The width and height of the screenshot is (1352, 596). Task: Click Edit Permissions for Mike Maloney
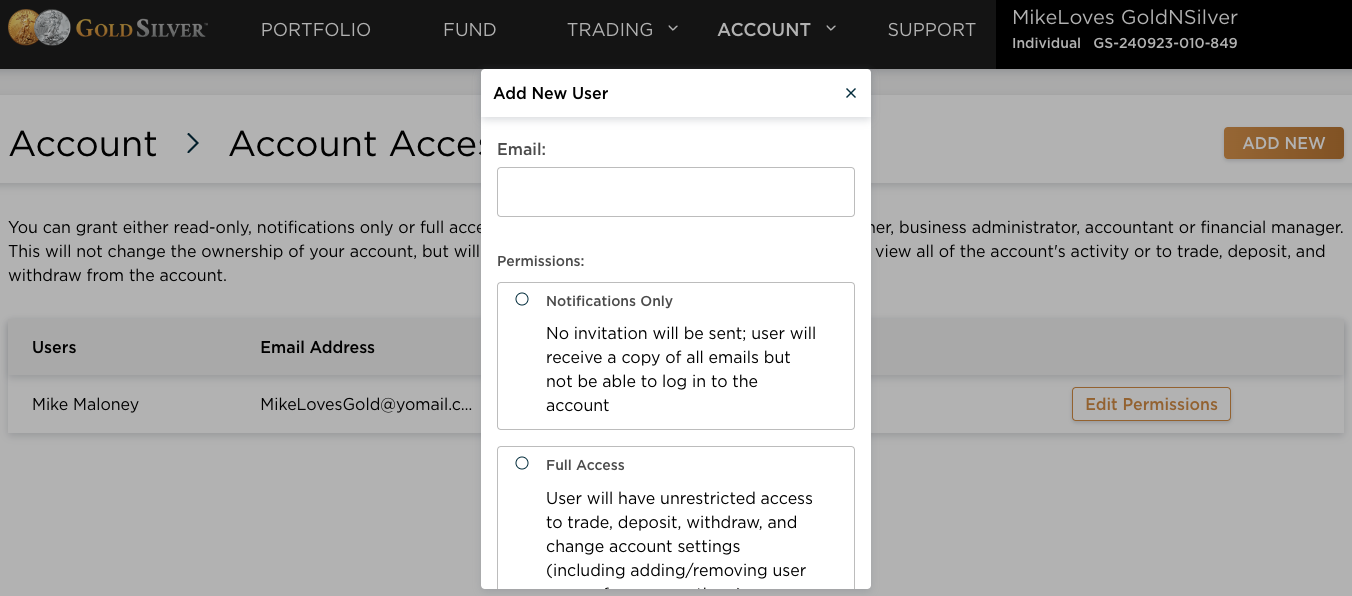click(x=1151, y=404)
